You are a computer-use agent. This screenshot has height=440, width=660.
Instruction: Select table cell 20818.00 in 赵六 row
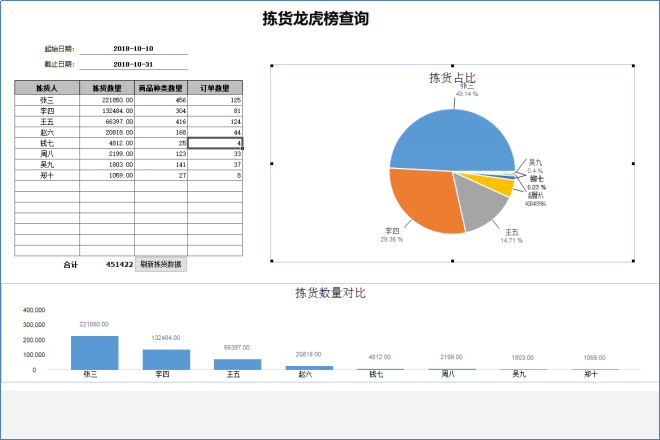pyautogui.click(x=107, y=132)
